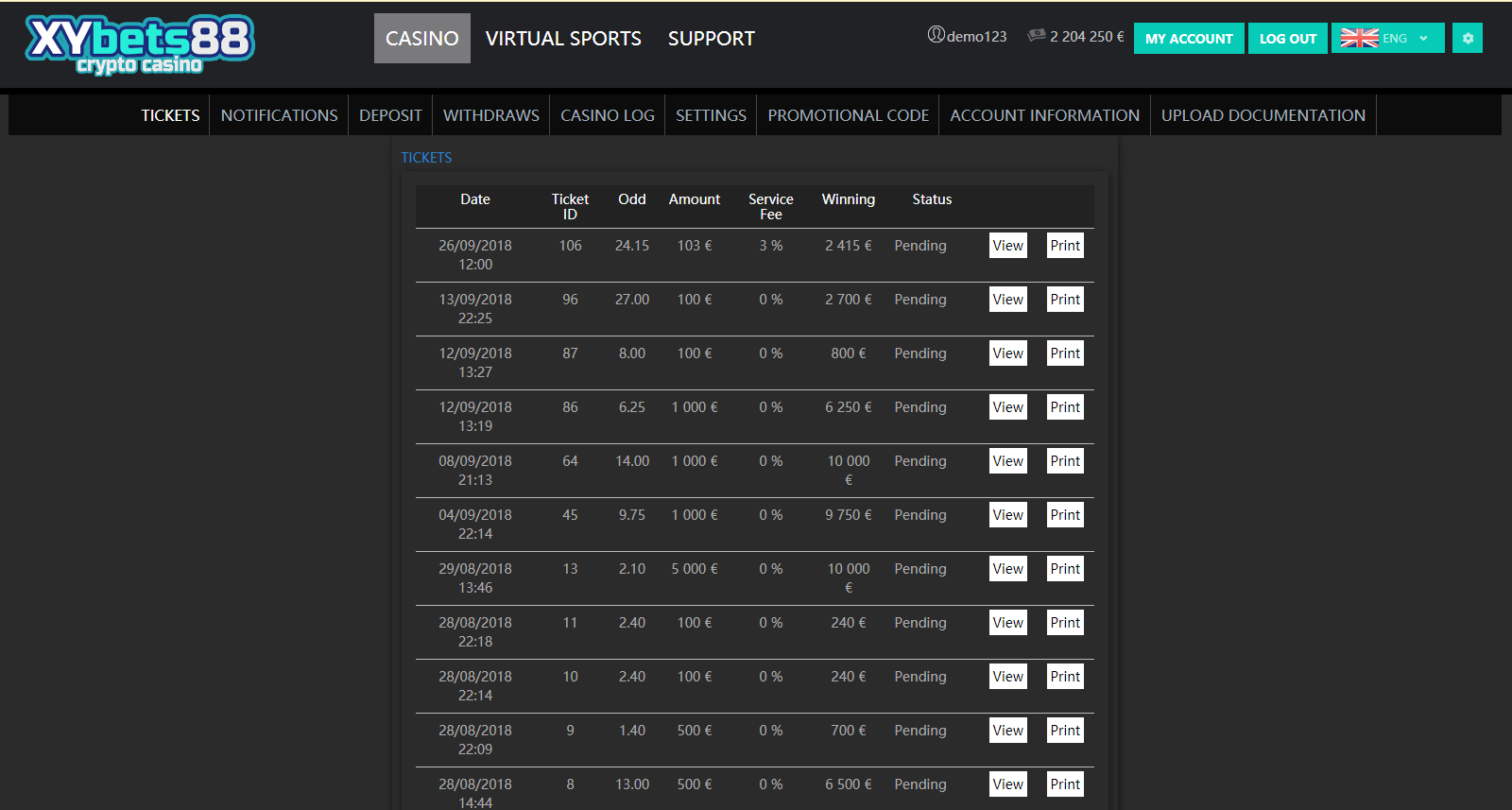
Task: Click the Log Out button
Action: pyautogui.click(x=1287, y=38)
